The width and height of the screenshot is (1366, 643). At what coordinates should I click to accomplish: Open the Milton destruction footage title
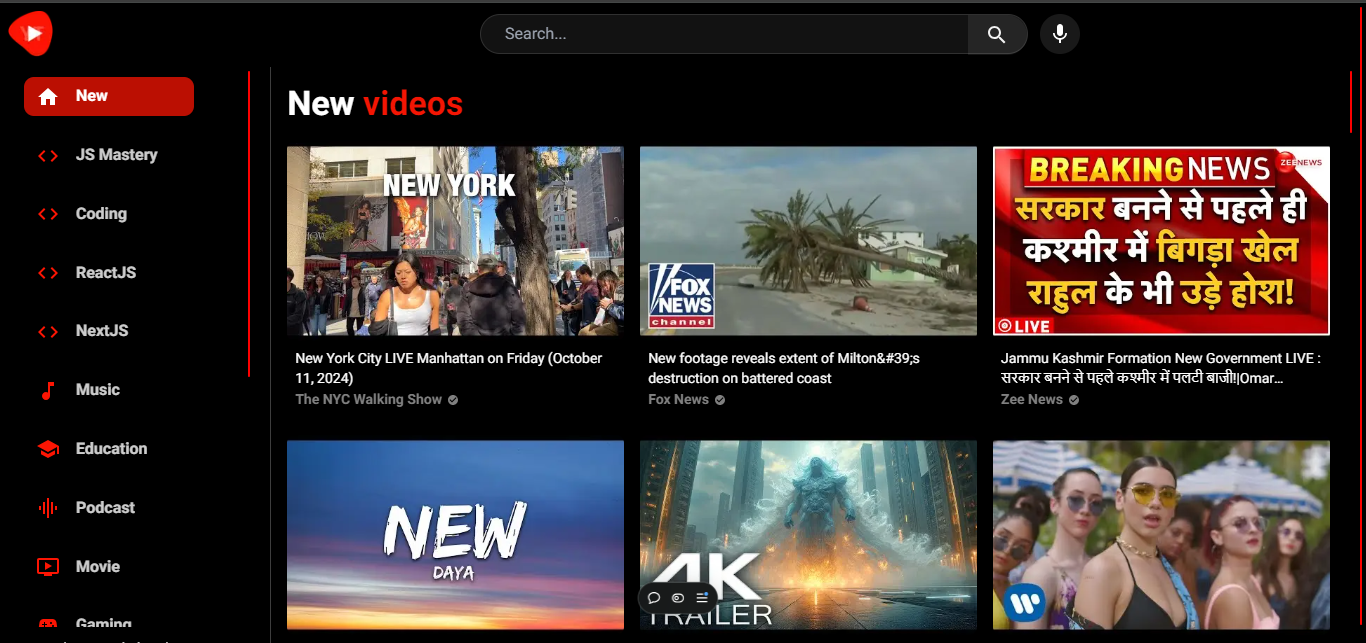(x=784, y=368)
